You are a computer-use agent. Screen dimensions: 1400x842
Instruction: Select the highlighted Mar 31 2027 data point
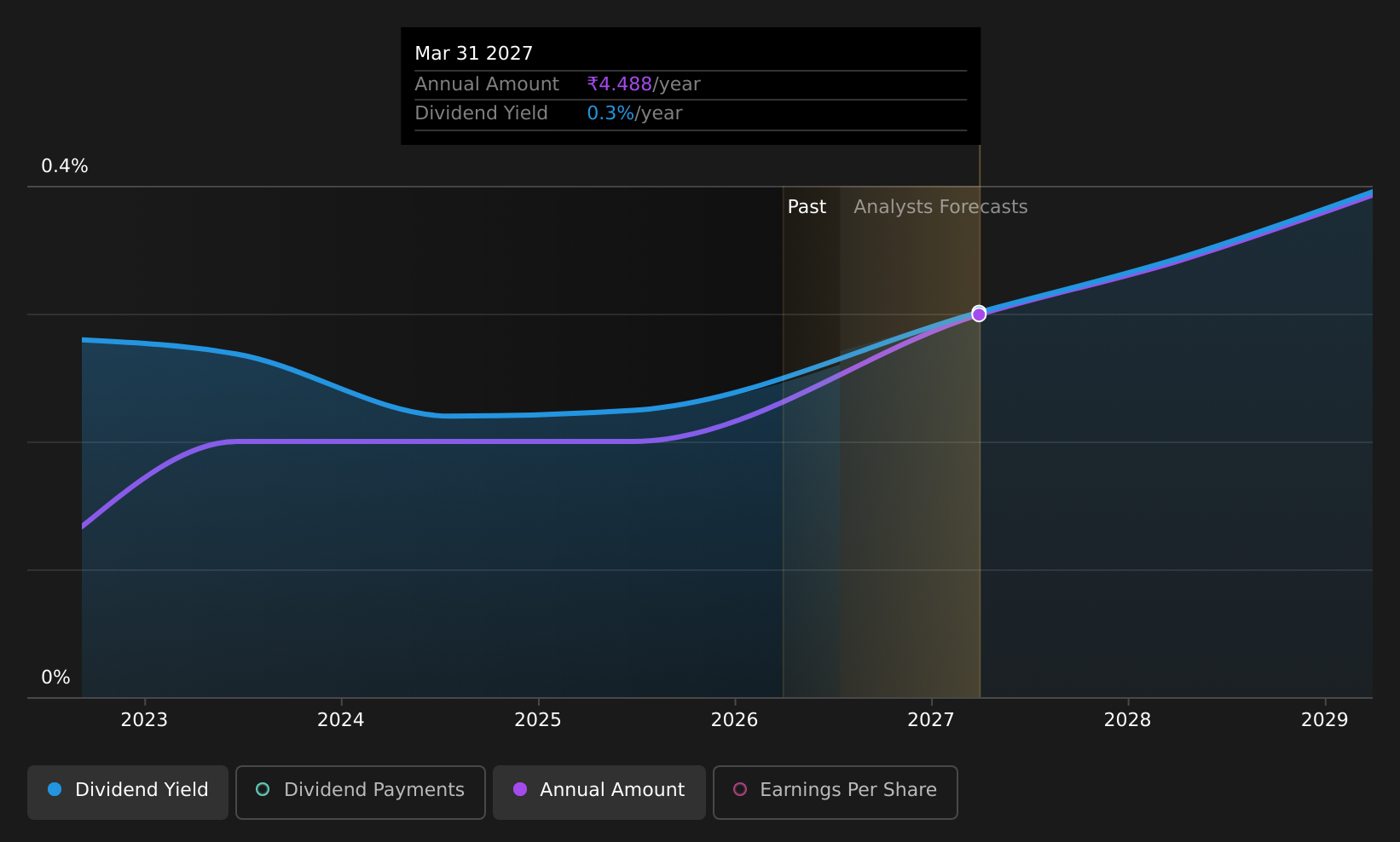[979, 314]
